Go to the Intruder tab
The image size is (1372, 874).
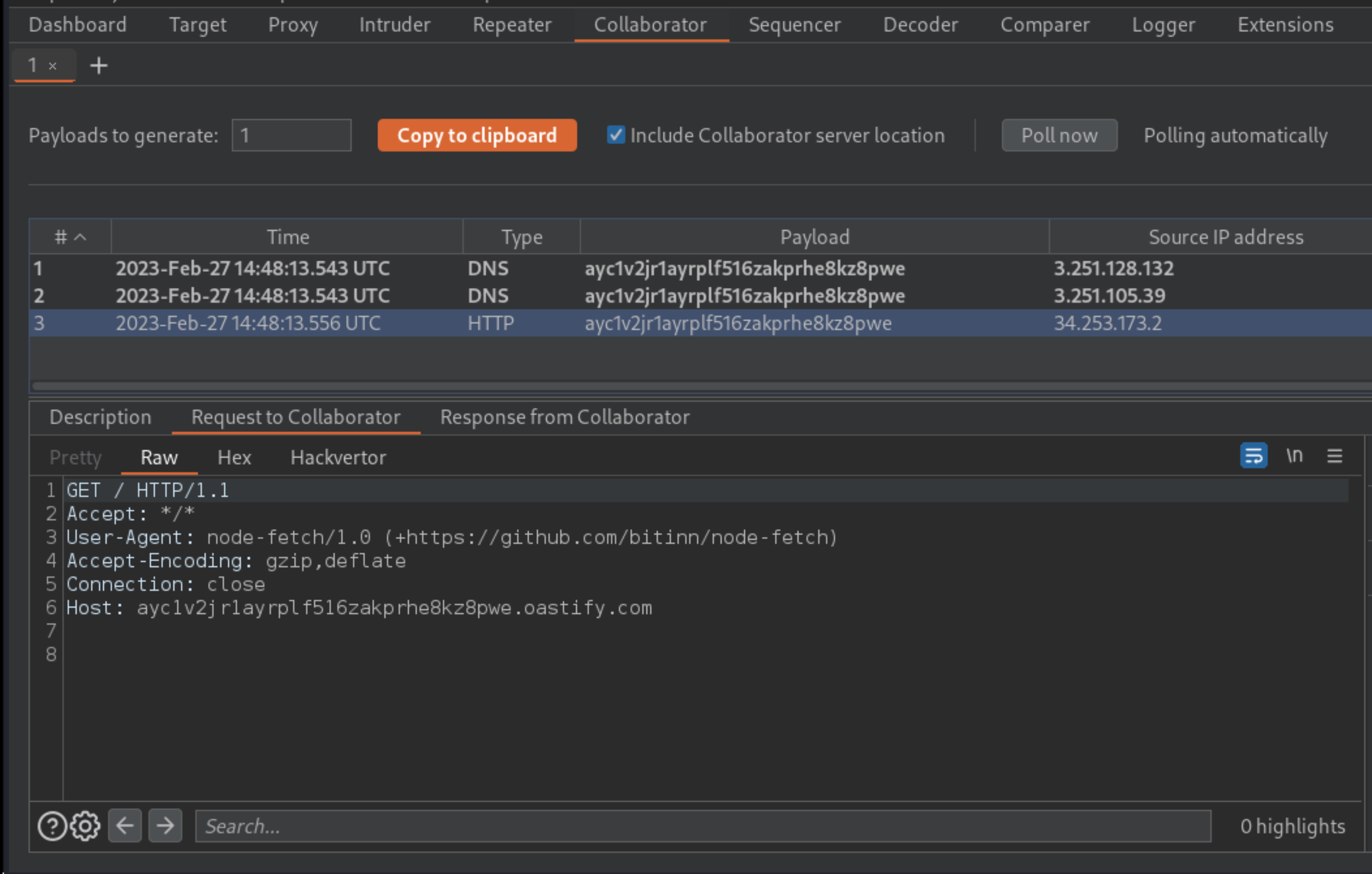(394, 24)
